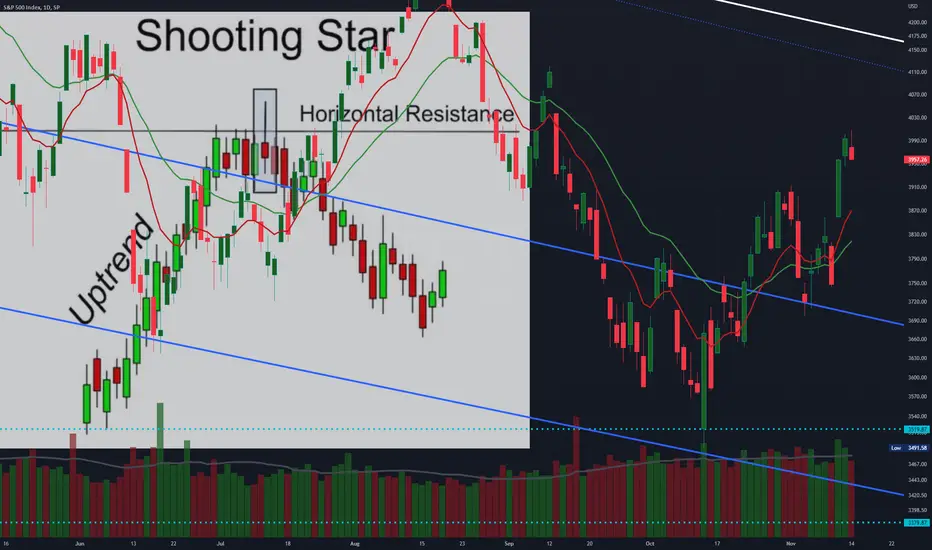Select the 14 date on time axis
Viewport: 932px width, 550px height.
pos(851,543)
